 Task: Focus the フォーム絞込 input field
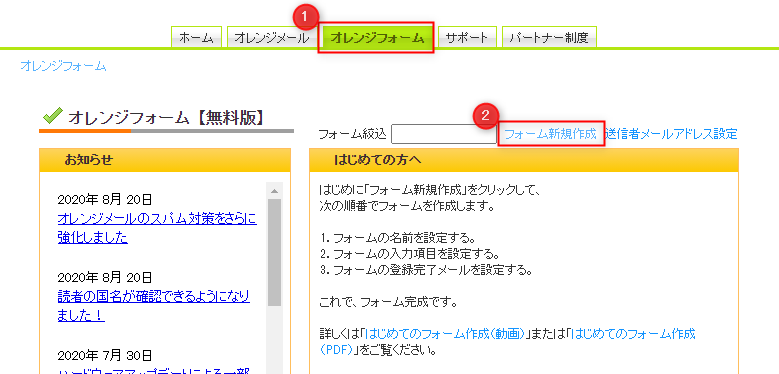point(444,134)
